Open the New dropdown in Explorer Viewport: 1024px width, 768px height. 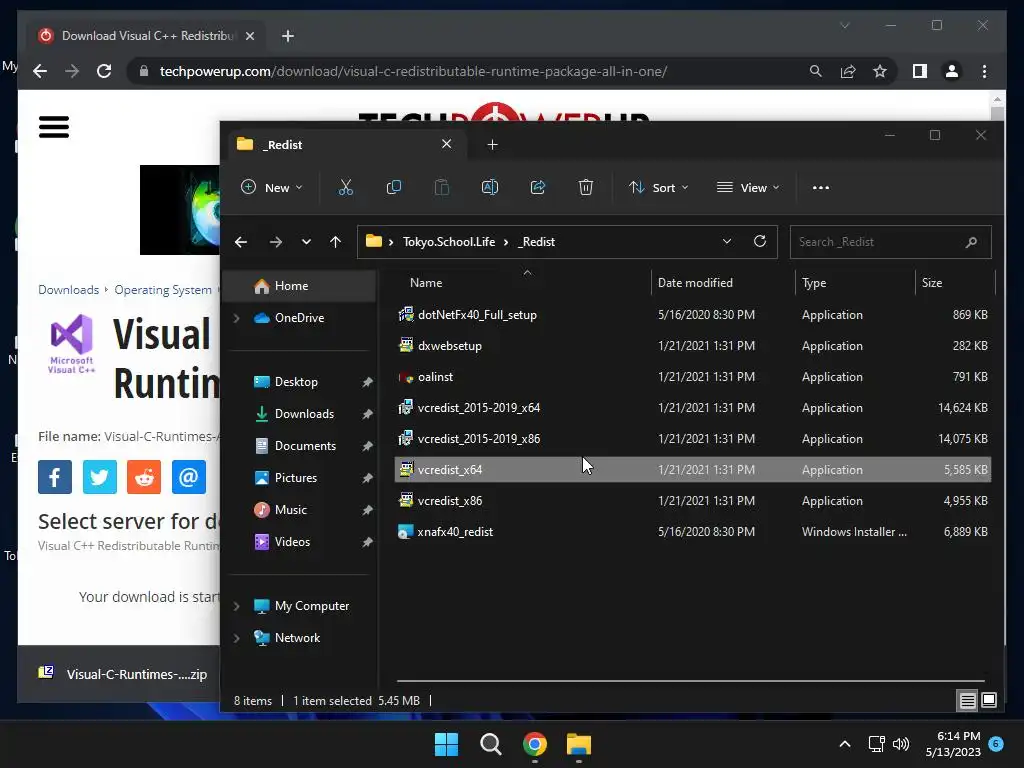tap(272, 187)
